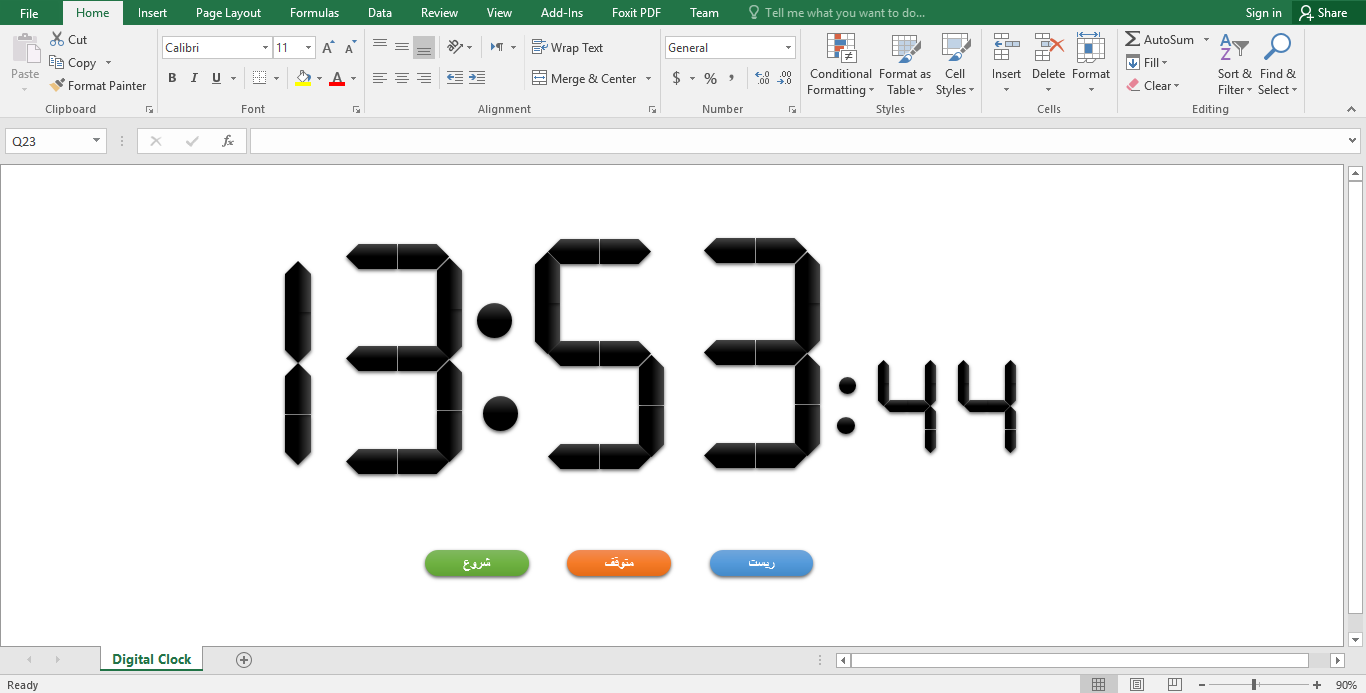
Task: Expand the Calibri font name dropdown
Action: [265, 48]
